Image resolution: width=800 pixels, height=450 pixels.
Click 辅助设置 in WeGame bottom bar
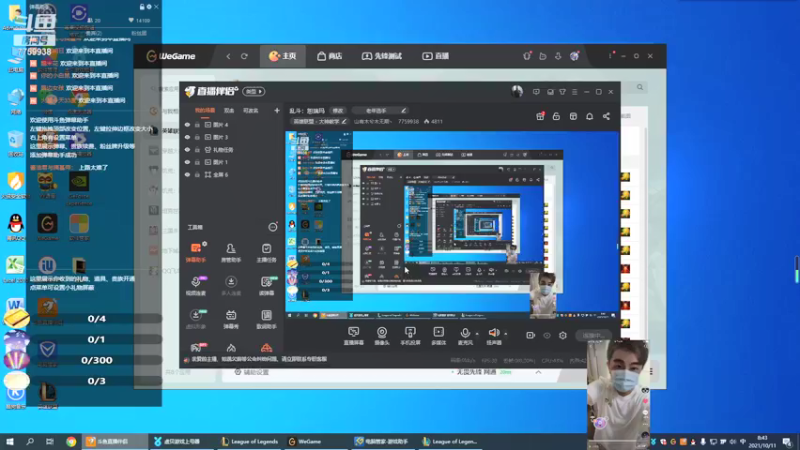pyautogui.click(x=252, y=372)
